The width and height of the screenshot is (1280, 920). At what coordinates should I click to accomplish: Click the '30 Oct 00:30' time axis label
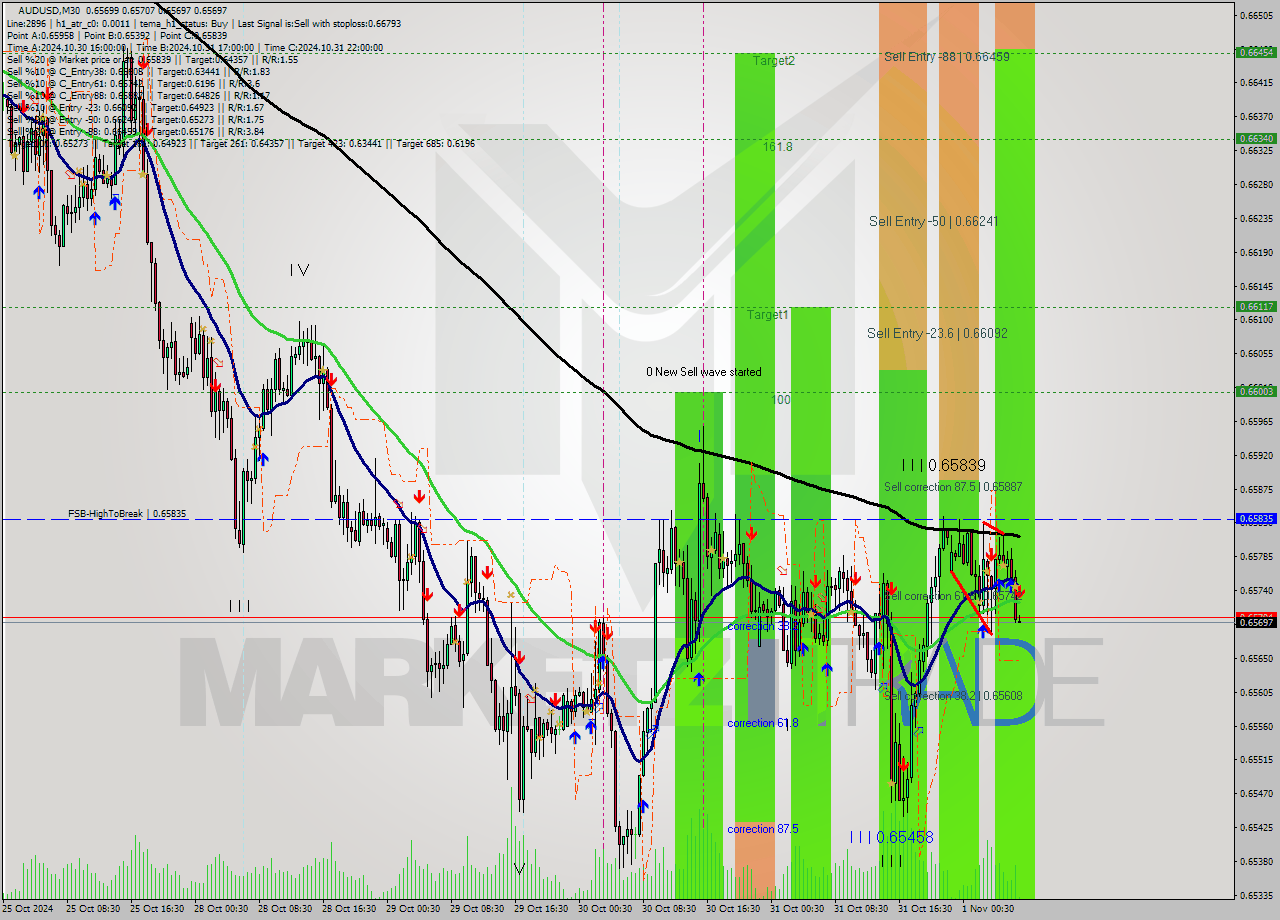pyautogui.click(x=606, y=908)
